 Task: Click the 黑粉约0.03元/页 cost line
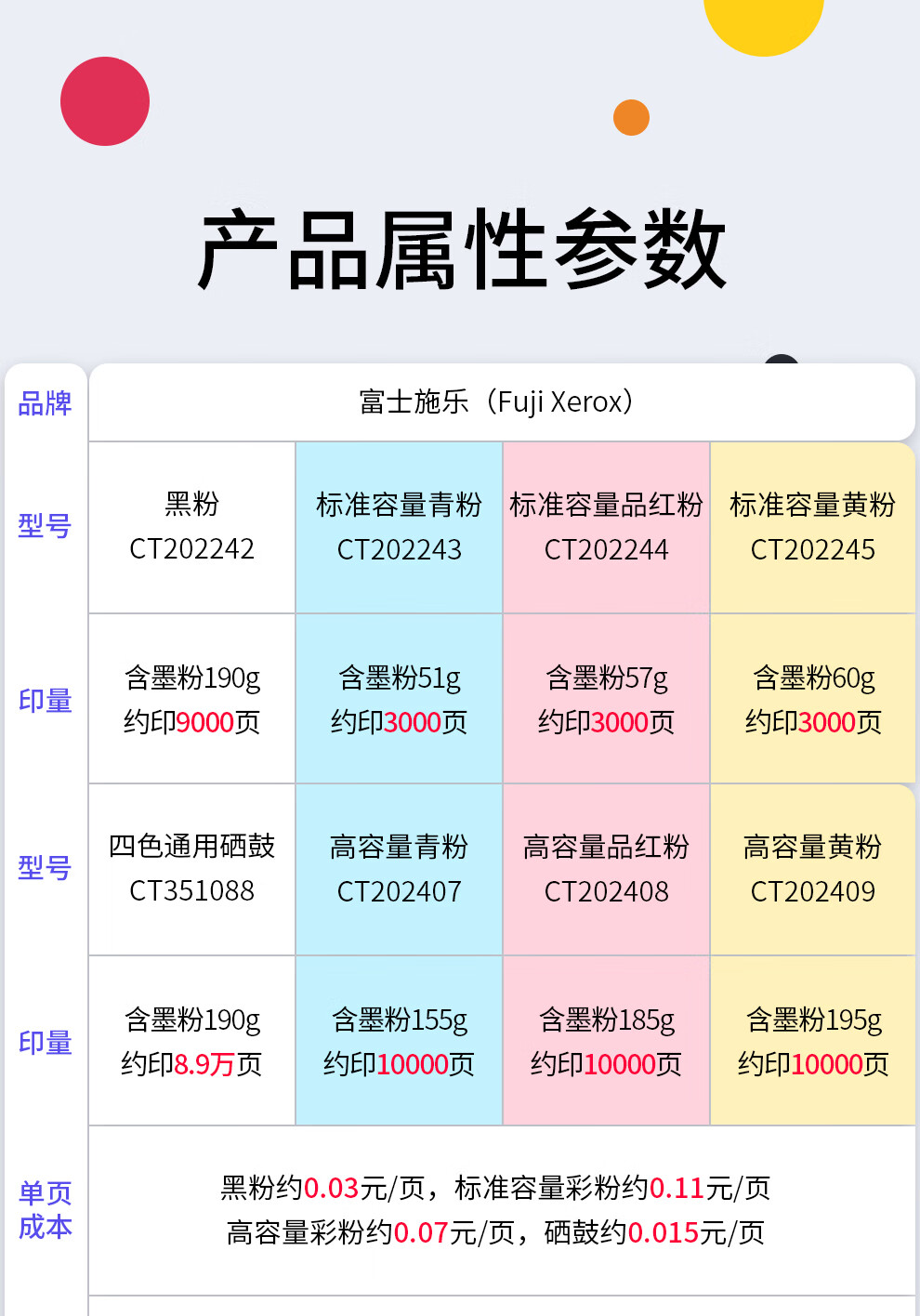point(495,1188)
